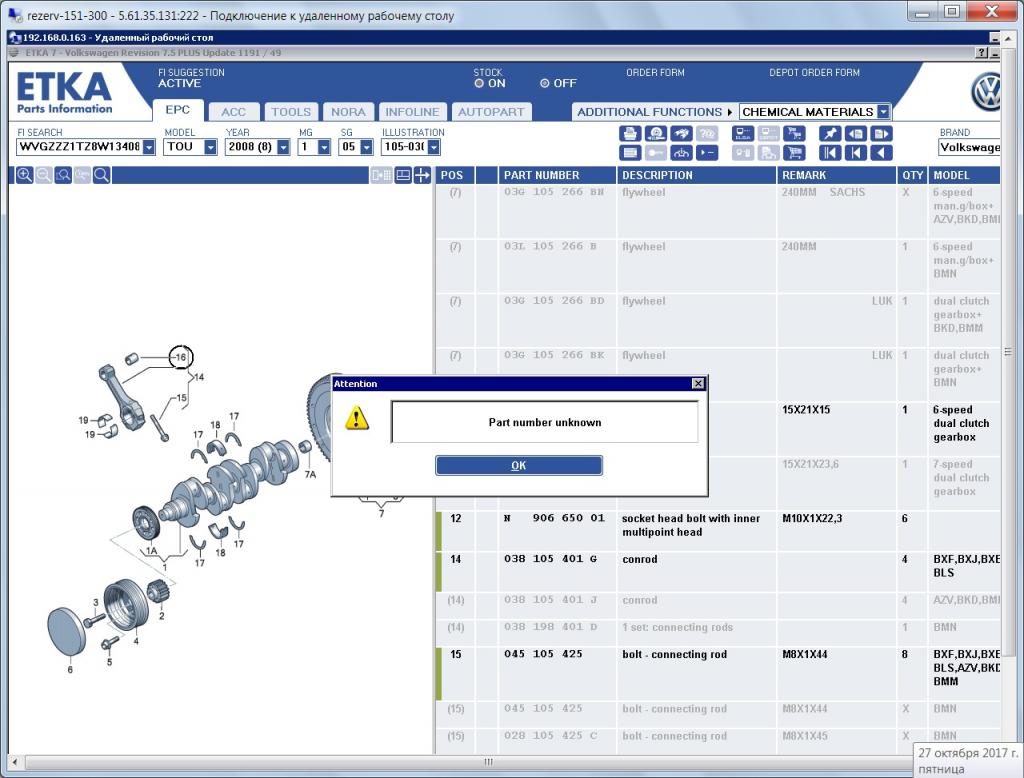Open the ORDER FORM link
1024x778 pixels.
click(655, 73)
